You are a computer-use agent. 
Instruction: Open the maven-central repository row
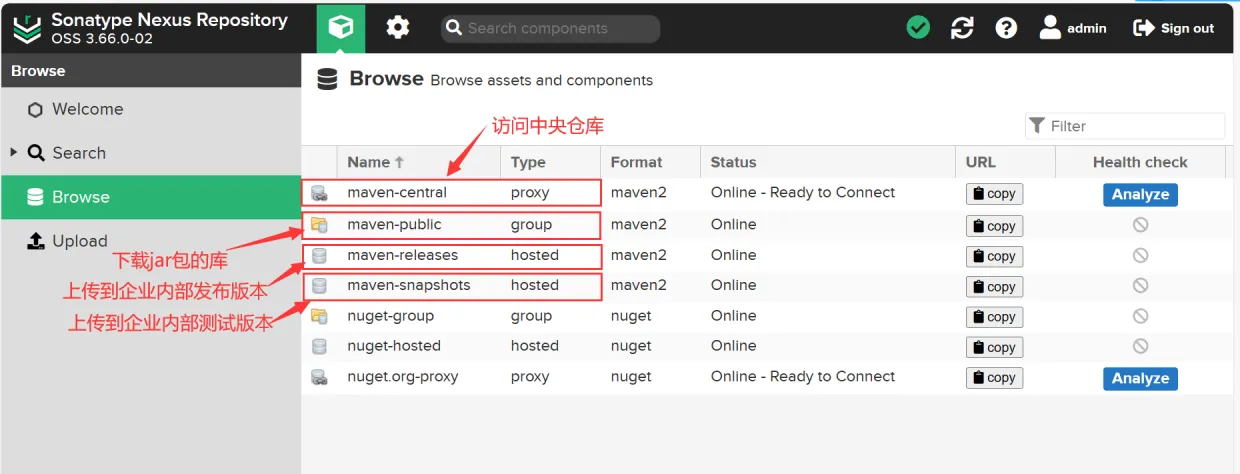pos(766,193)
